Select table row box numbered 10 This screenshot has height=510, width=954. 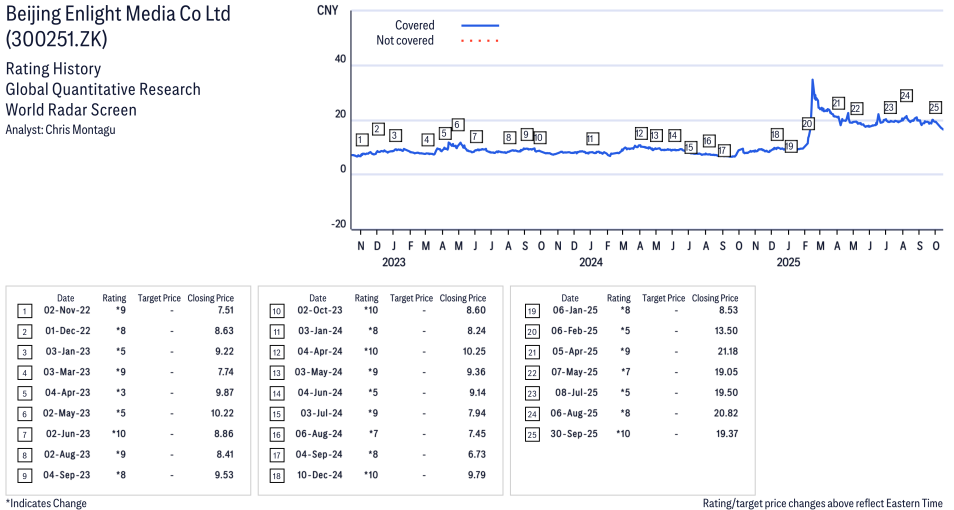pos(276,311)
